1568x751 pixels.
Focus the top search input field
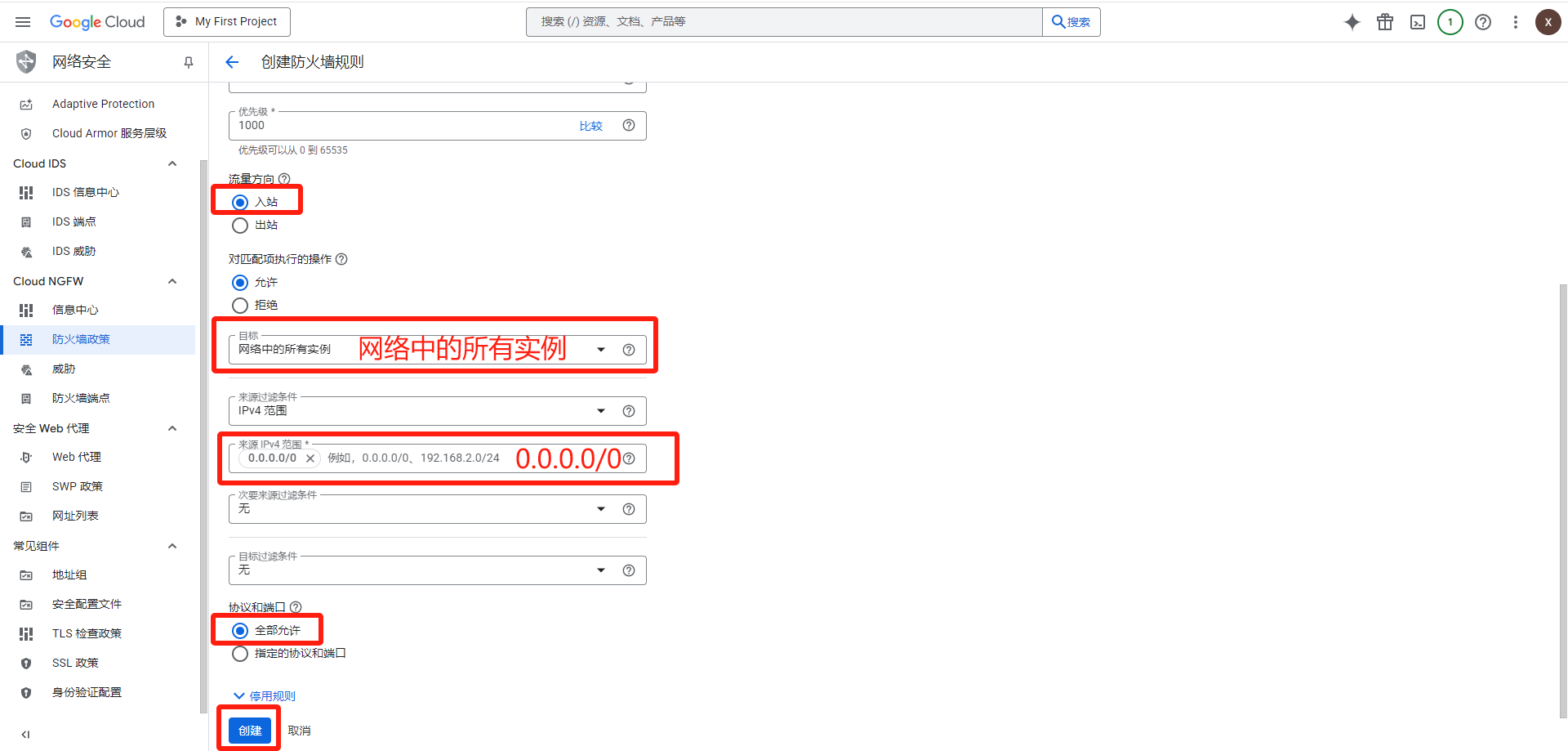(x=784, y=22)
